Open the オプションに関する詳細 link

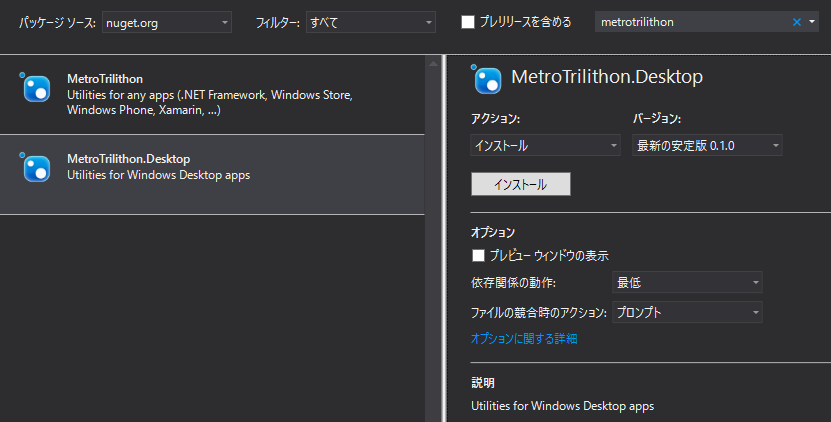point(524,338)
